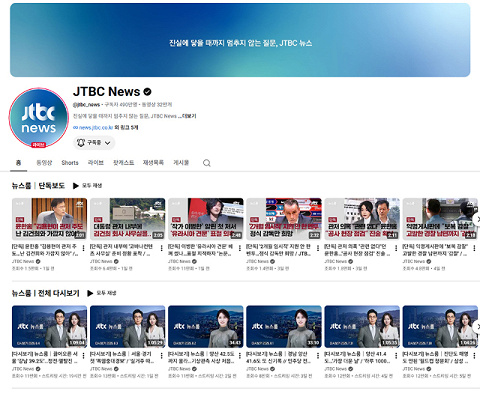This screenshot has height=394, width=480.
Task: Click the JTBC News channel avatar
Action: pyautogui.click(x=39, y=118)
